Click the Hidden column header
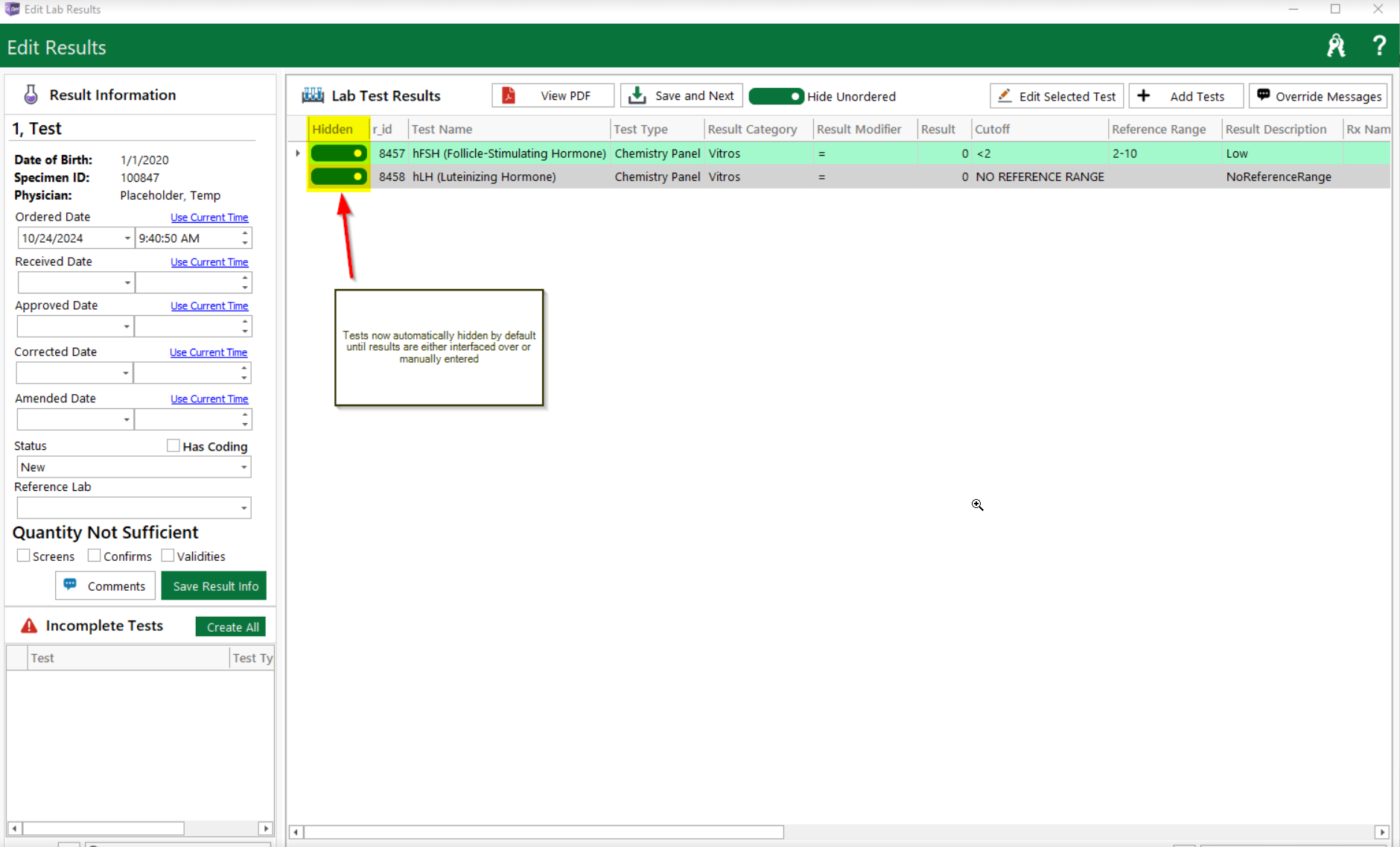The image size is (1400, 847). pos(339,129)
